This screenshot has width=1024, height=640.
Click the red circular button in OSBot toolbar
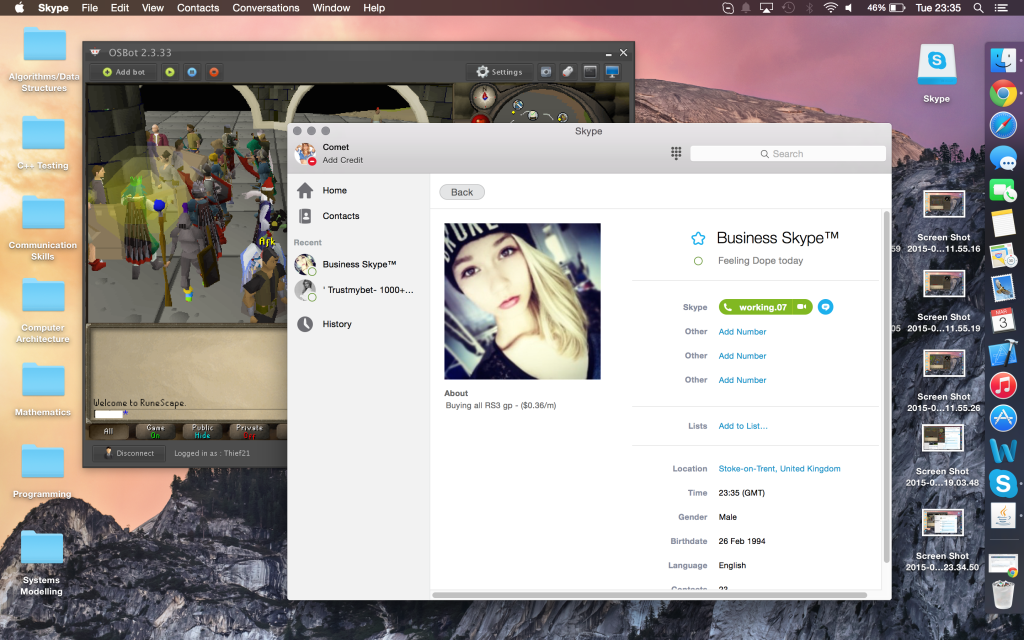coord(214,72)
